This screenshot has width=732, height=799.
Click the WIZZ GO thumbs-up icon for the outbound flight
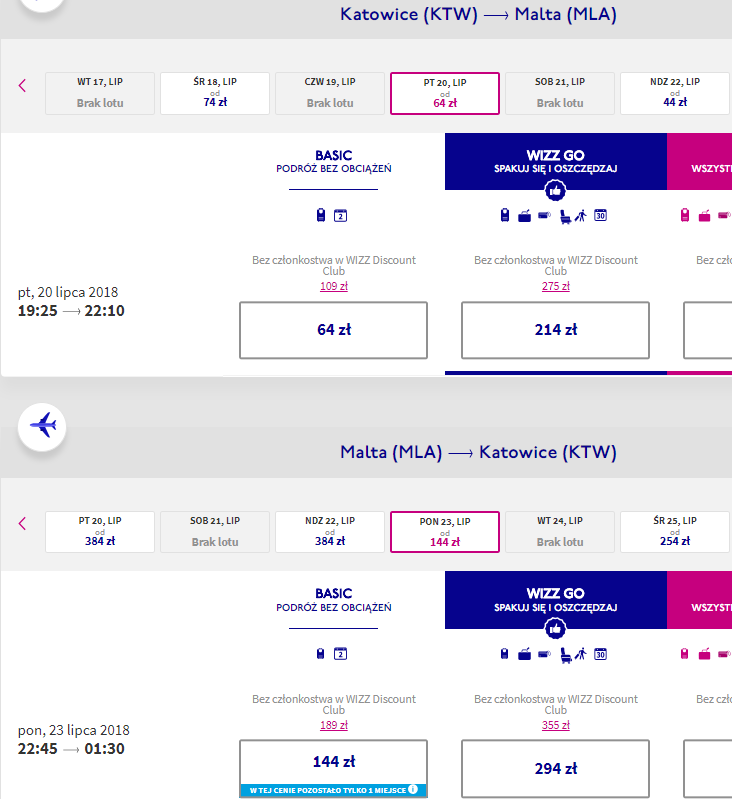click(555, 191)
